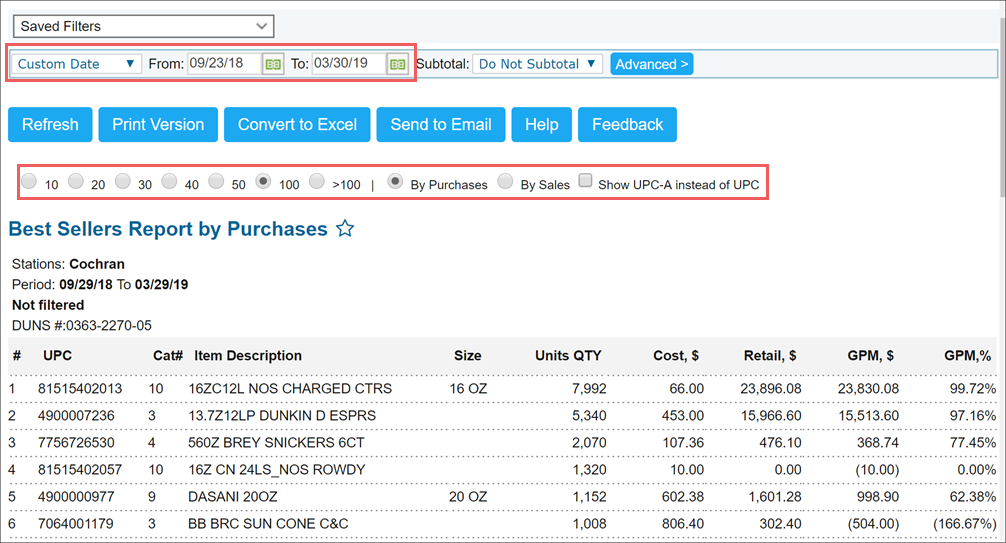Screen dimensions: 1006x543
Task: Click UPC 81515402013 in row 1
Action: click(80, 389)
